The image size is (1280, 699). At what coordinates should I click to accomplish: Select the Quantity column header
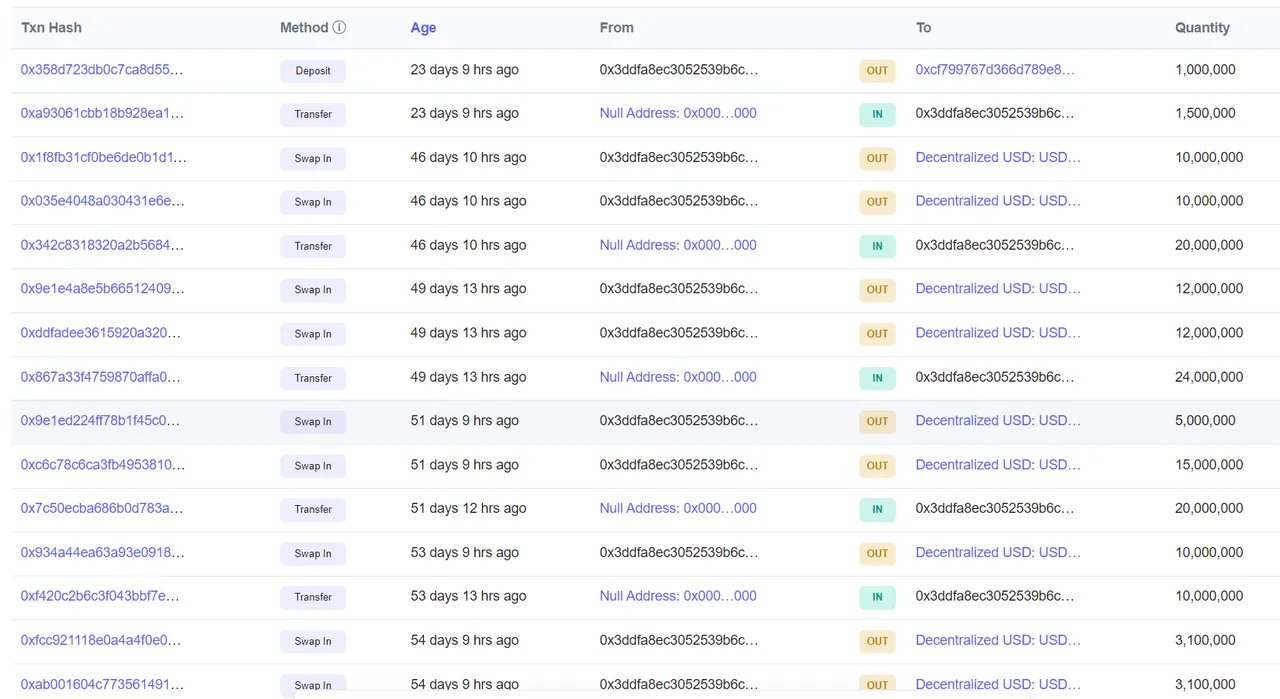point(1202,27)
